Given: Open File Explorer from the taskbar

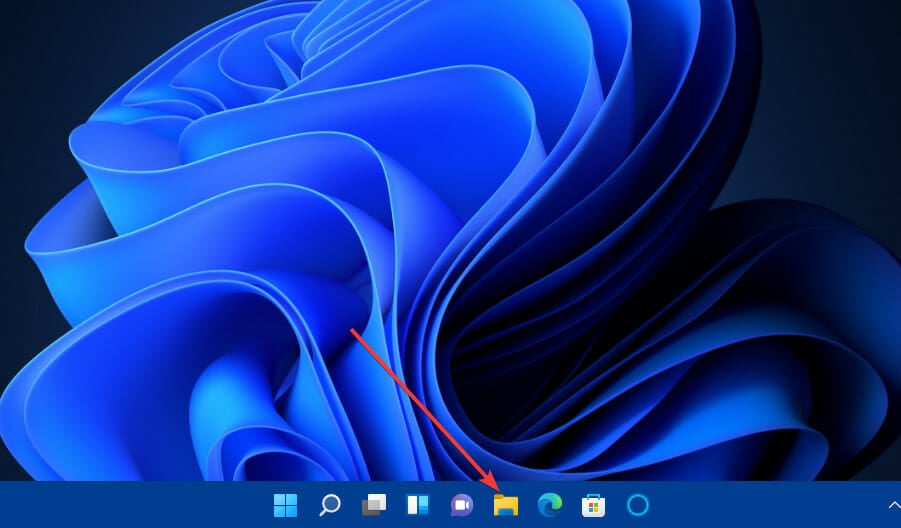Looking at the screenshot, I should point(505,505).
